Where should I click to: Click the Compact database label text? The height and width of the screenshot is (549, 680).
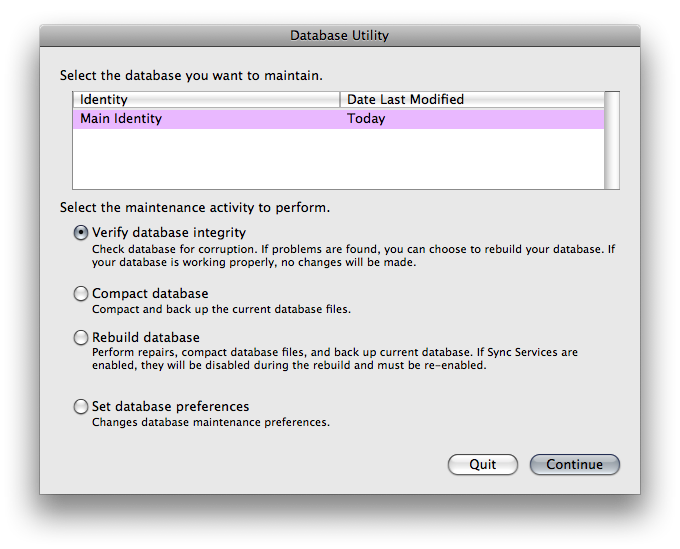(150, 294)
